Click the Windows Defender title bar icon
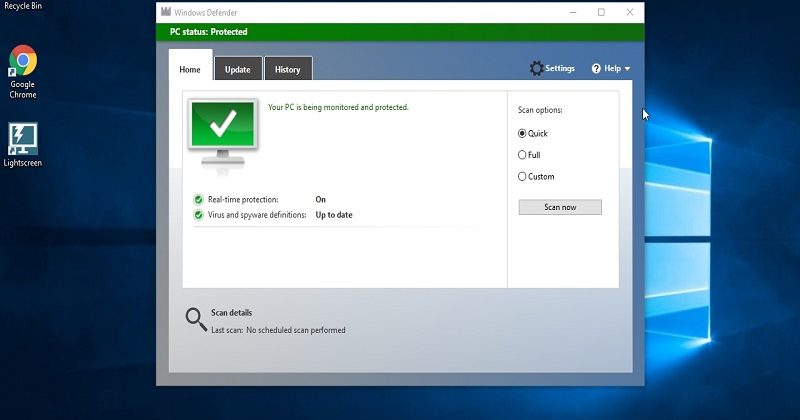 point(166,12)
